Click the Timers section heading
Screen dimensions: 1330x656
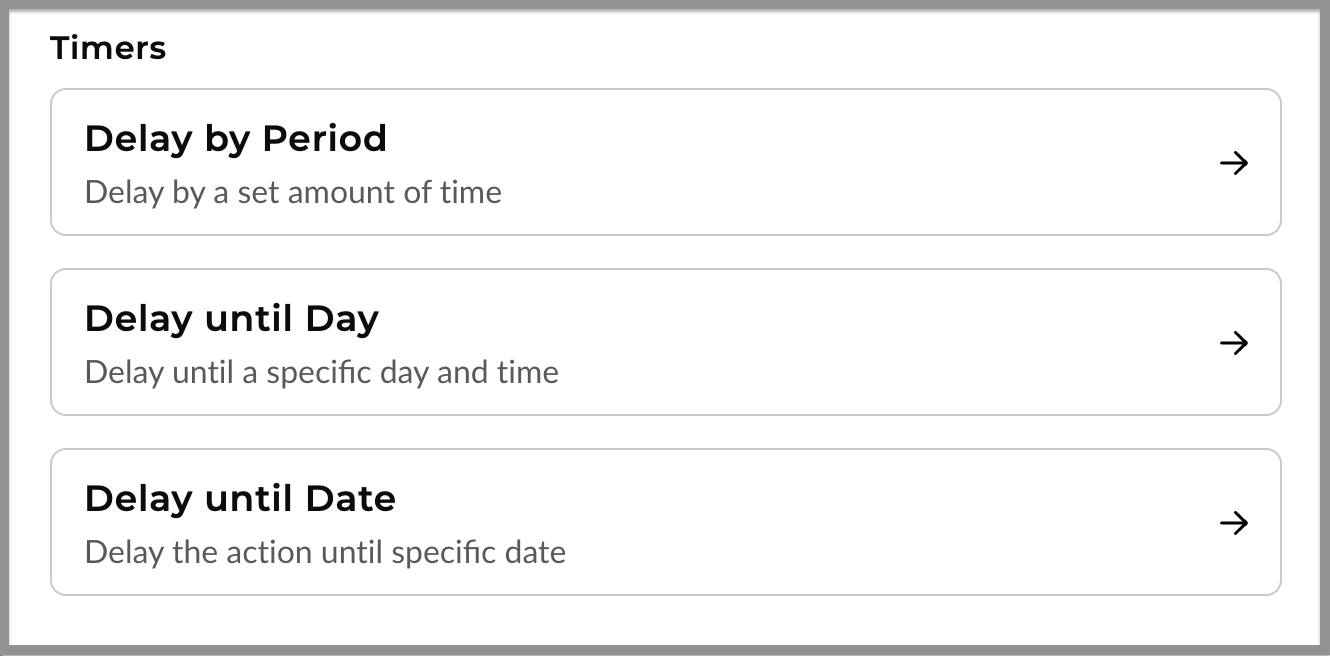point(108,48)
